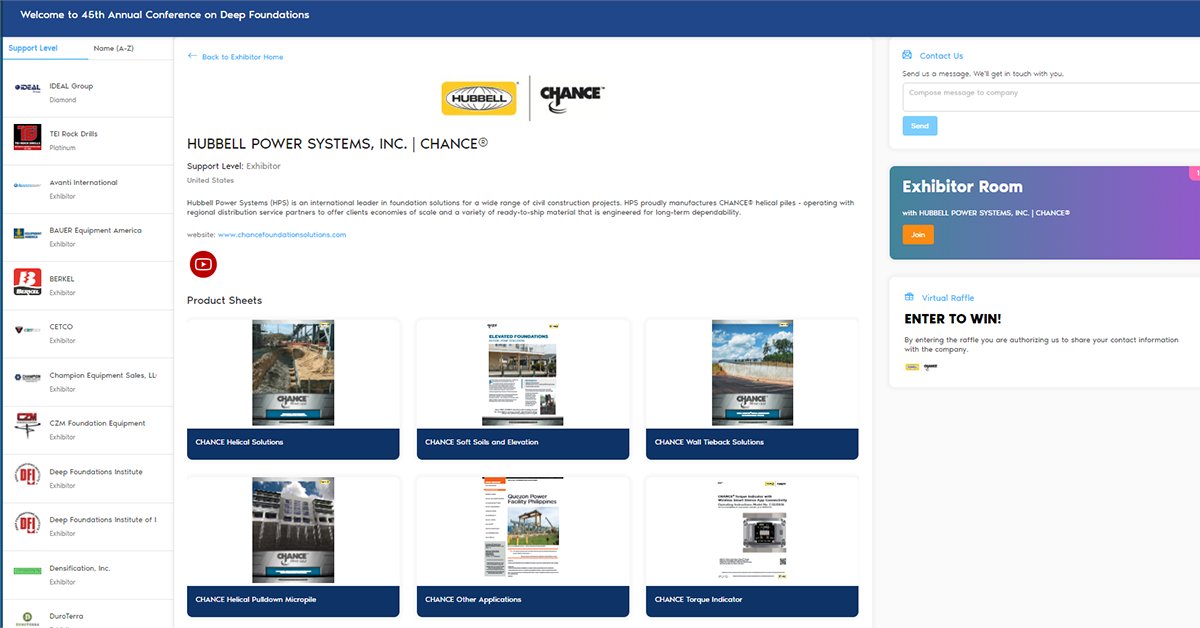Open the chancefoundationsolutions.com website link

tap(282, 234)
